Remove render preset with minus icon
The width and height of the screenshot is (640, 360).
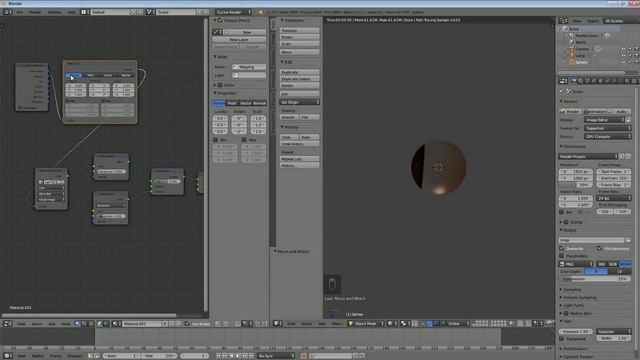point(628,156)
